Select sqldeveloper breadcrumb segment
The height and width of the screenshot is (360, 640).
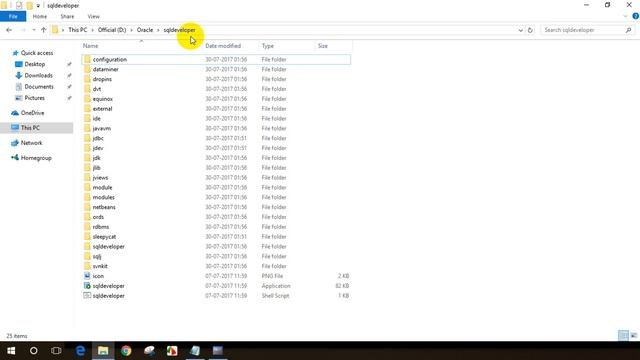[180, 30]
